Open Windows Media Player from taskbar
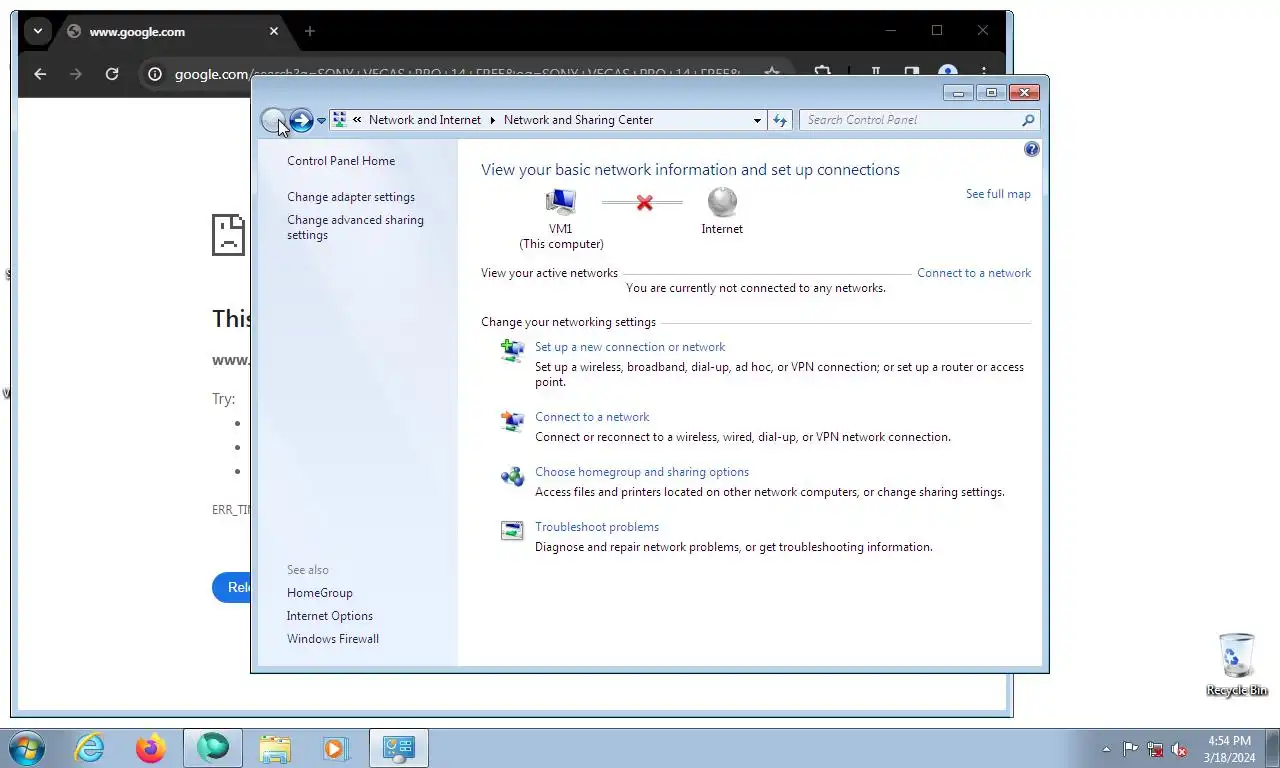This screenshot has height=768, width=1280. coord(335,748)
